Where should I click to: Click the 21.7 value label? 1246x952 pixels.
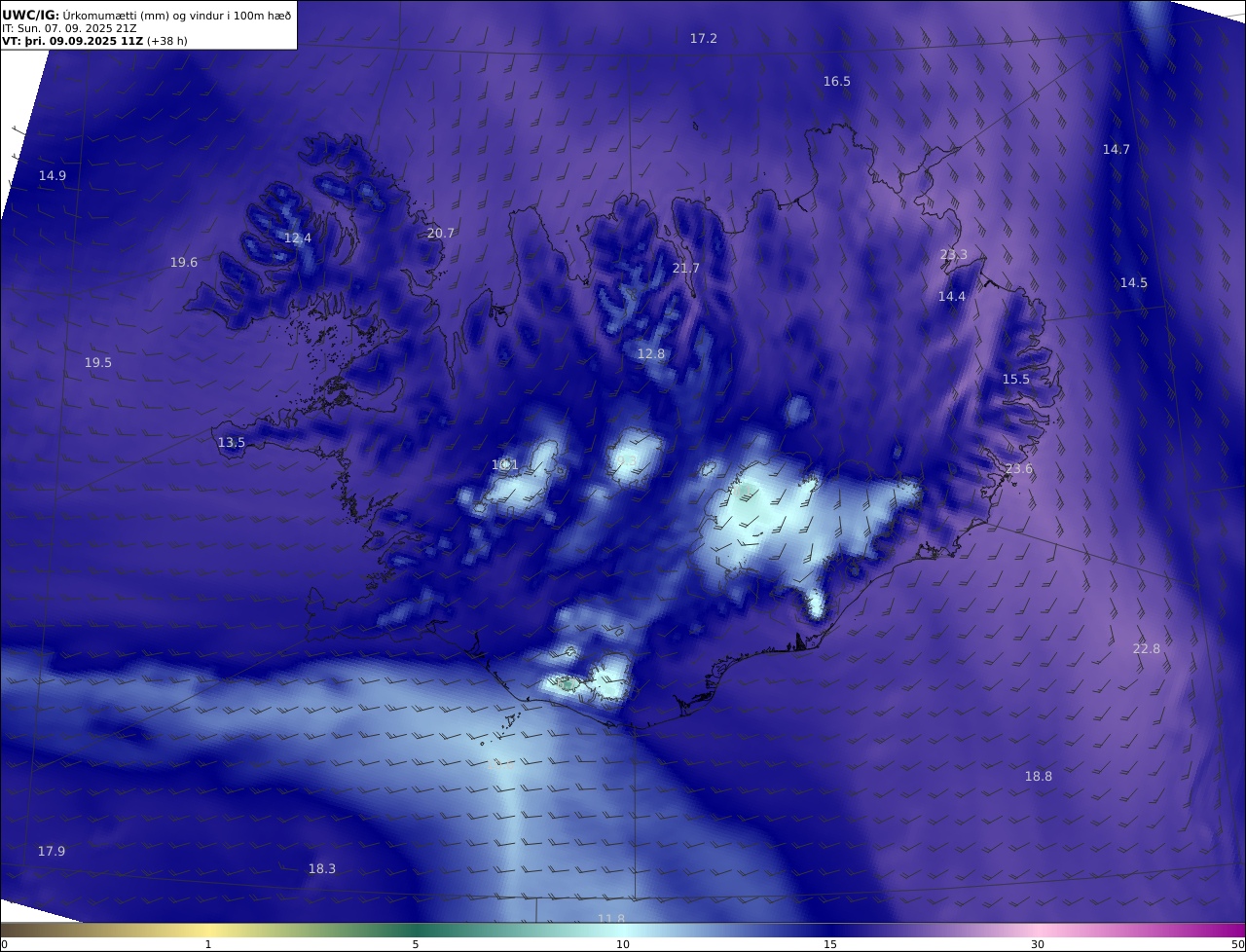(686, 268)
